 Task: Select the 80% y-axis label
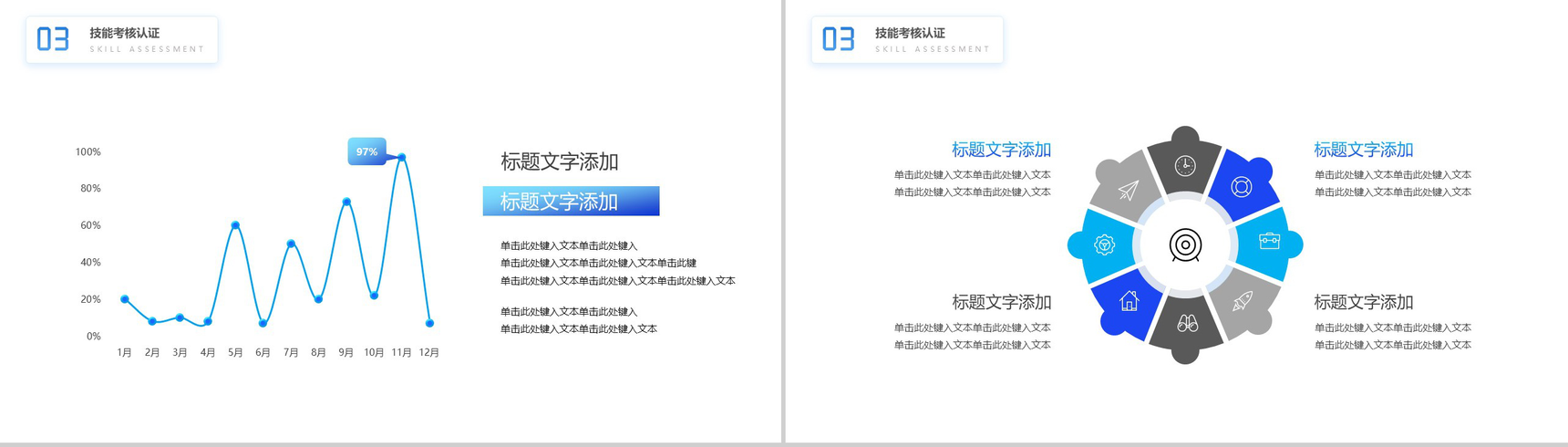(x=90, y=189)
